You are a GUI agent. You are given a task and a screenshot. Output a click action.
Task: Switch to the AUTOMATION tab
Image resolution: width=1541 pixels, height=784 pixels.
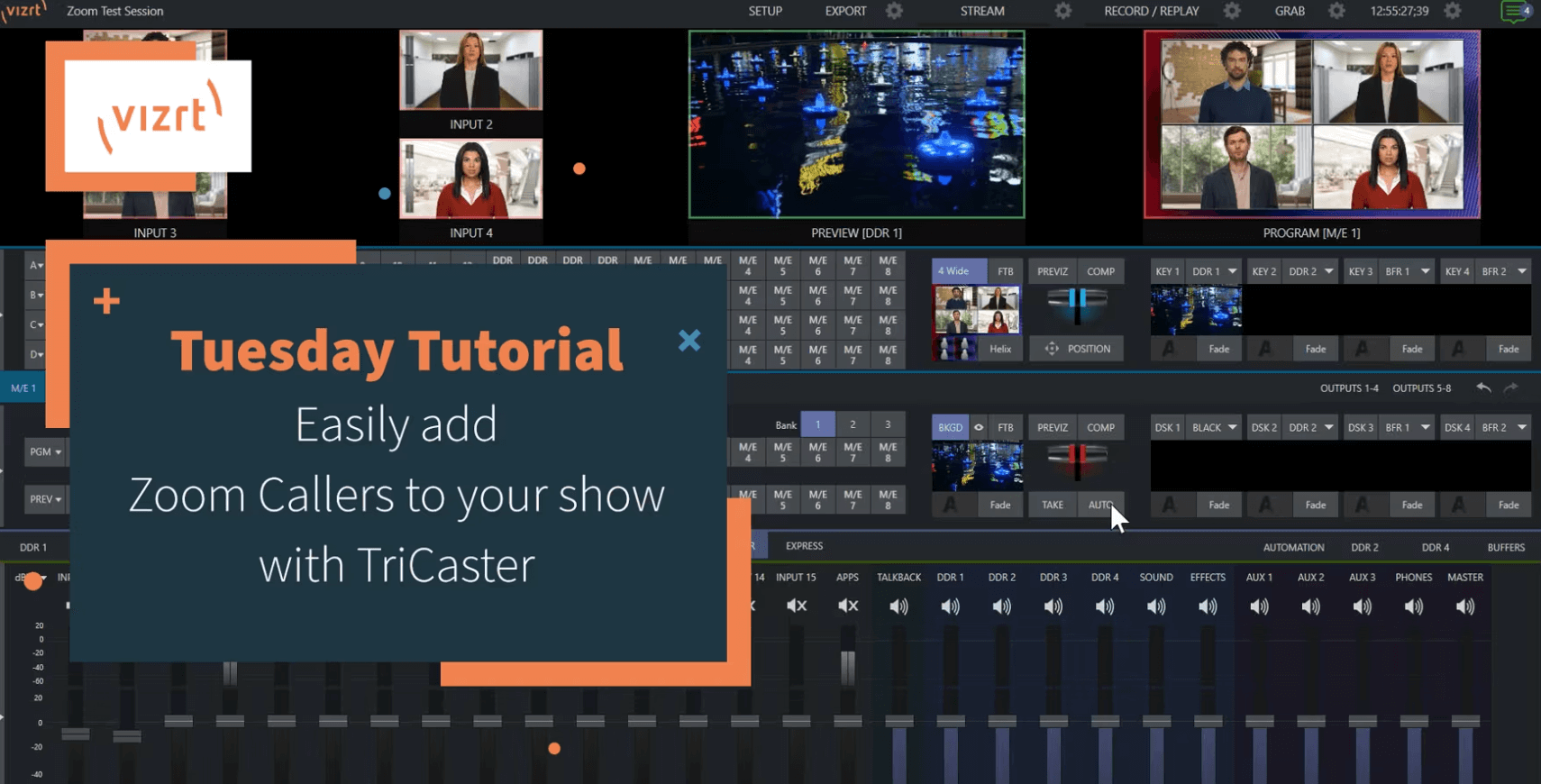coord(1293,547)
